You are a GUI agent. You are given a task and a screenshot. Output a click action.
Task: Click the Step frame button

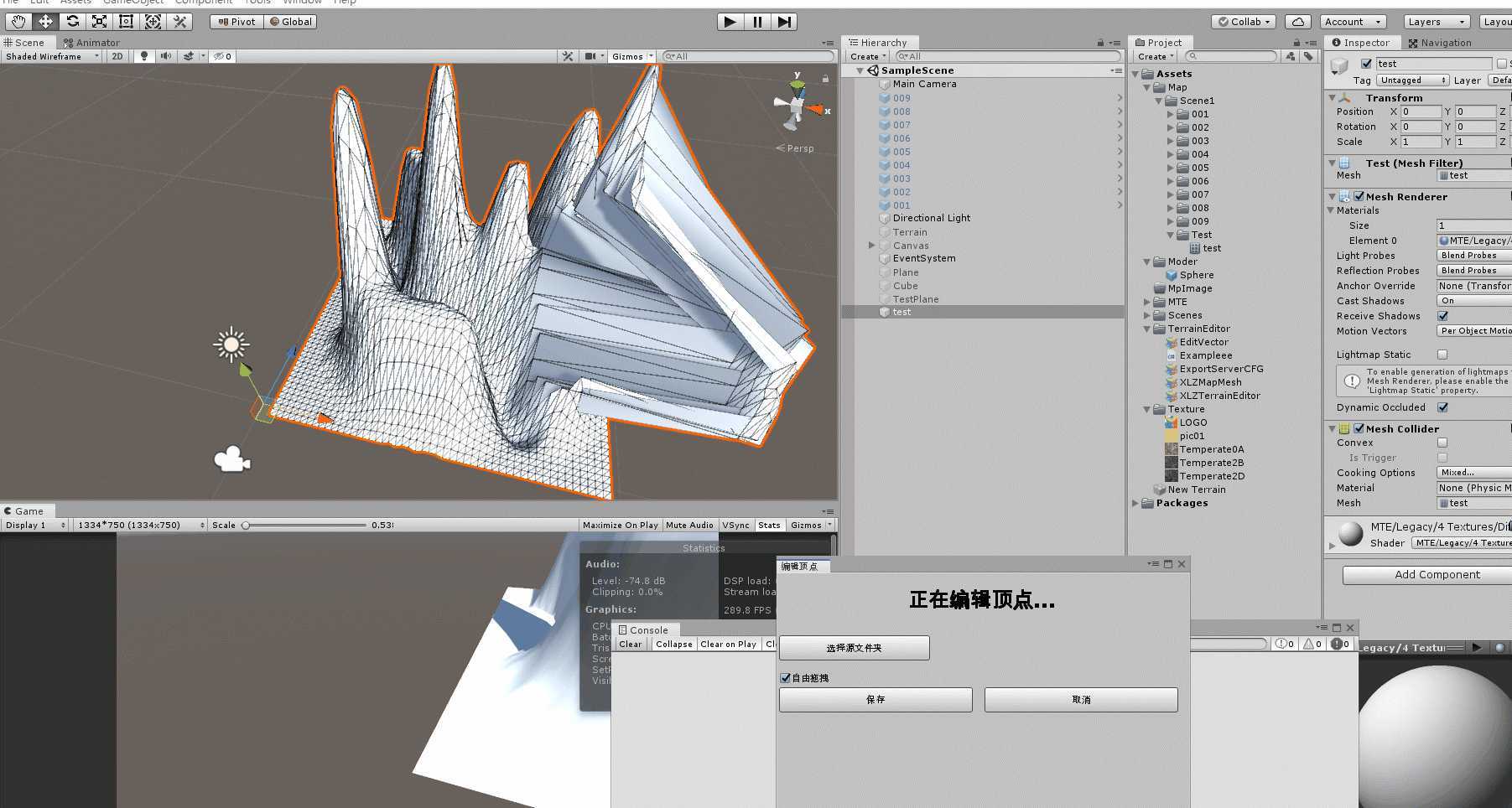784,22
